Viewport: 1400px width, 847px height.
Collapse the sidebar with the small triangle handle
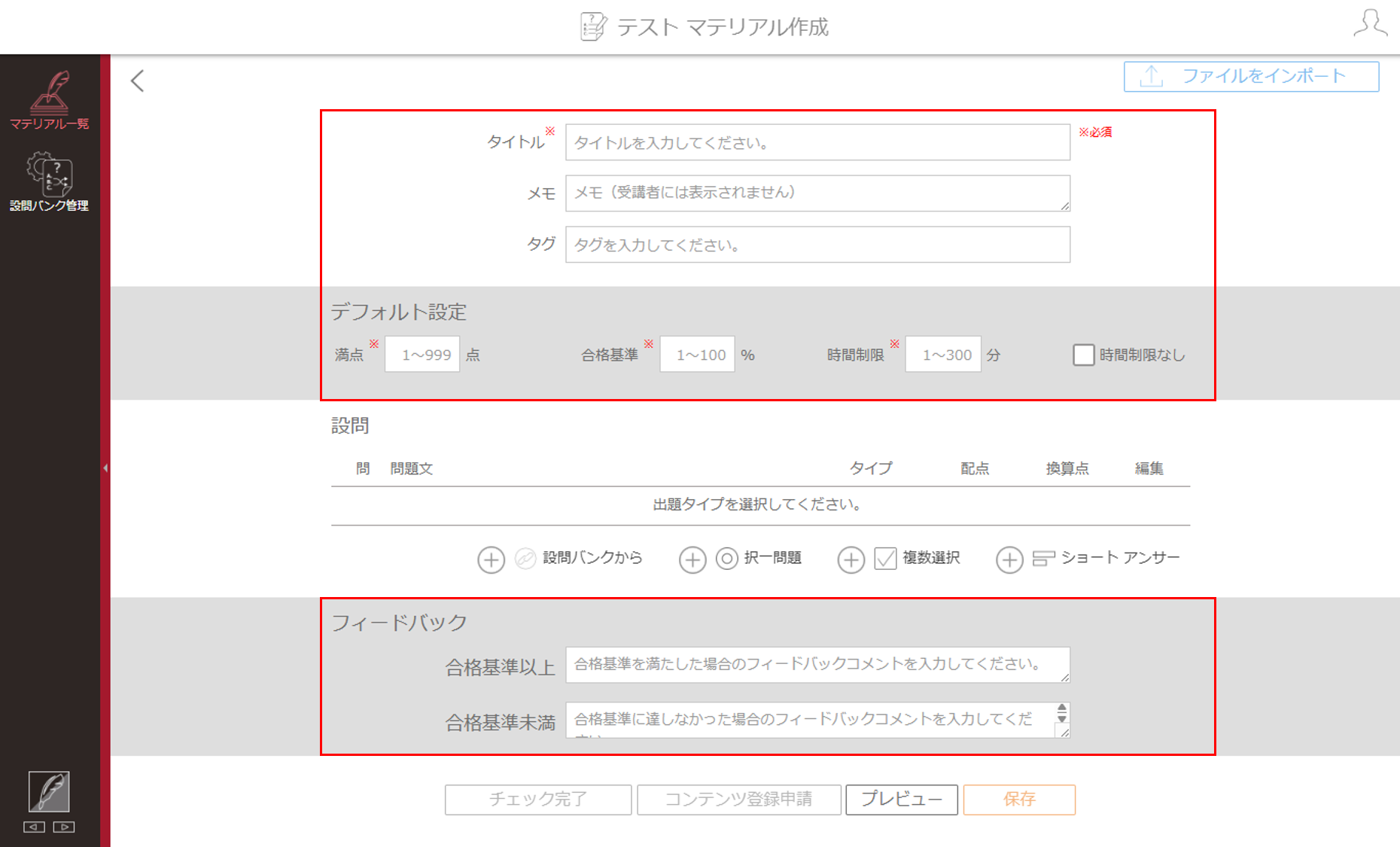point(105,468)
